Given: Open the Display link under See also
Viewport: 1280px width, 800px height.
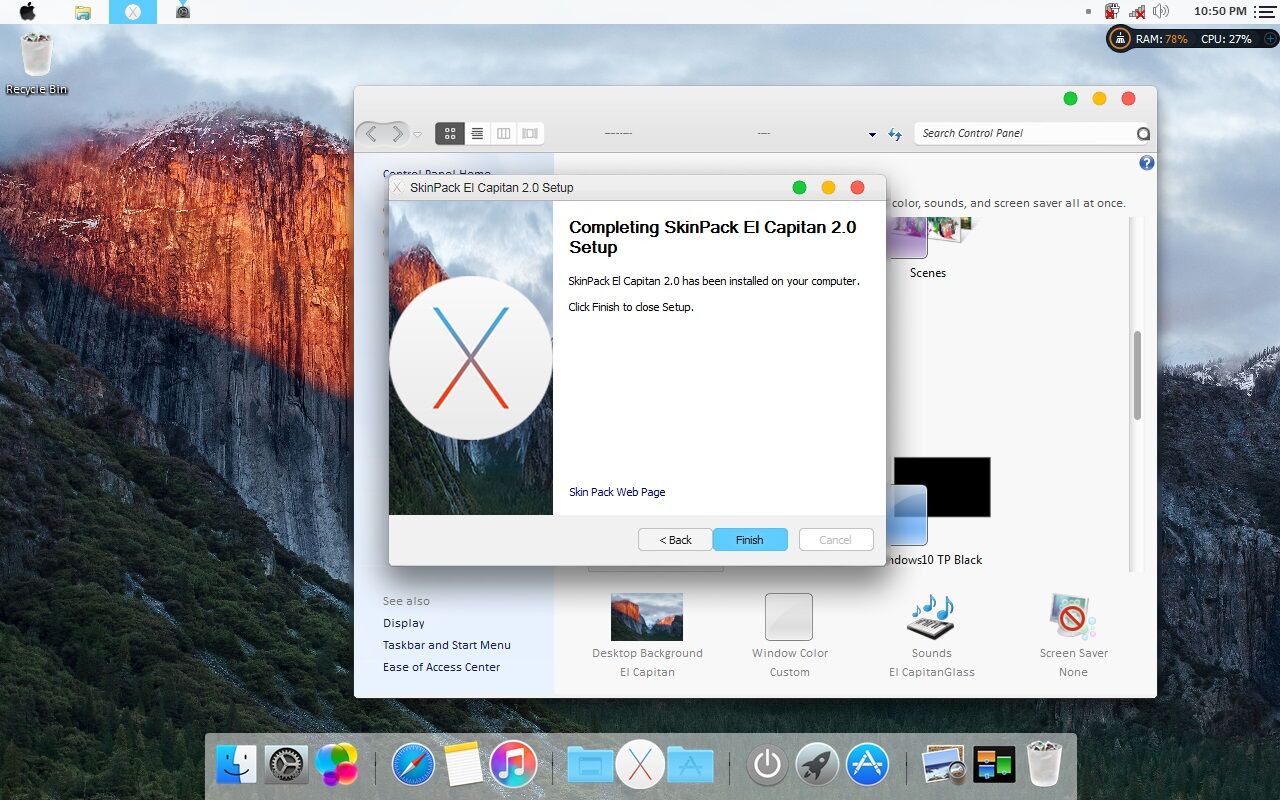Looking at the screenshot, I should [x=404, y=623].
